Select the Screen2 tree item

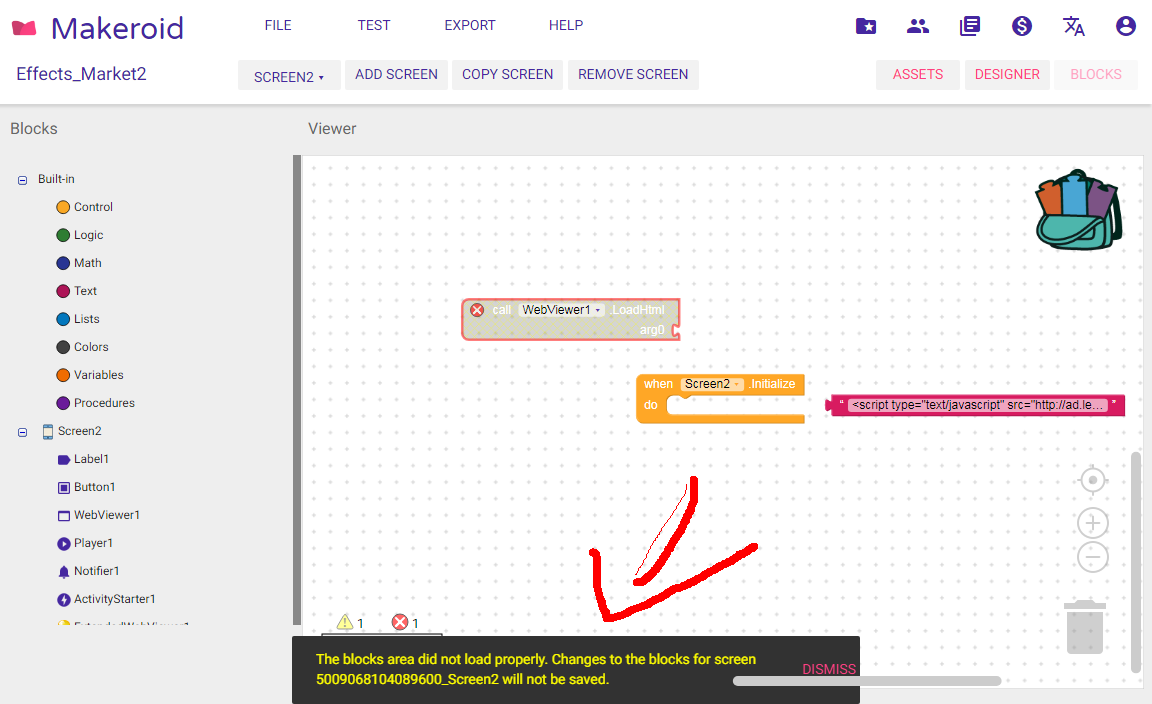tap(71, 431)
